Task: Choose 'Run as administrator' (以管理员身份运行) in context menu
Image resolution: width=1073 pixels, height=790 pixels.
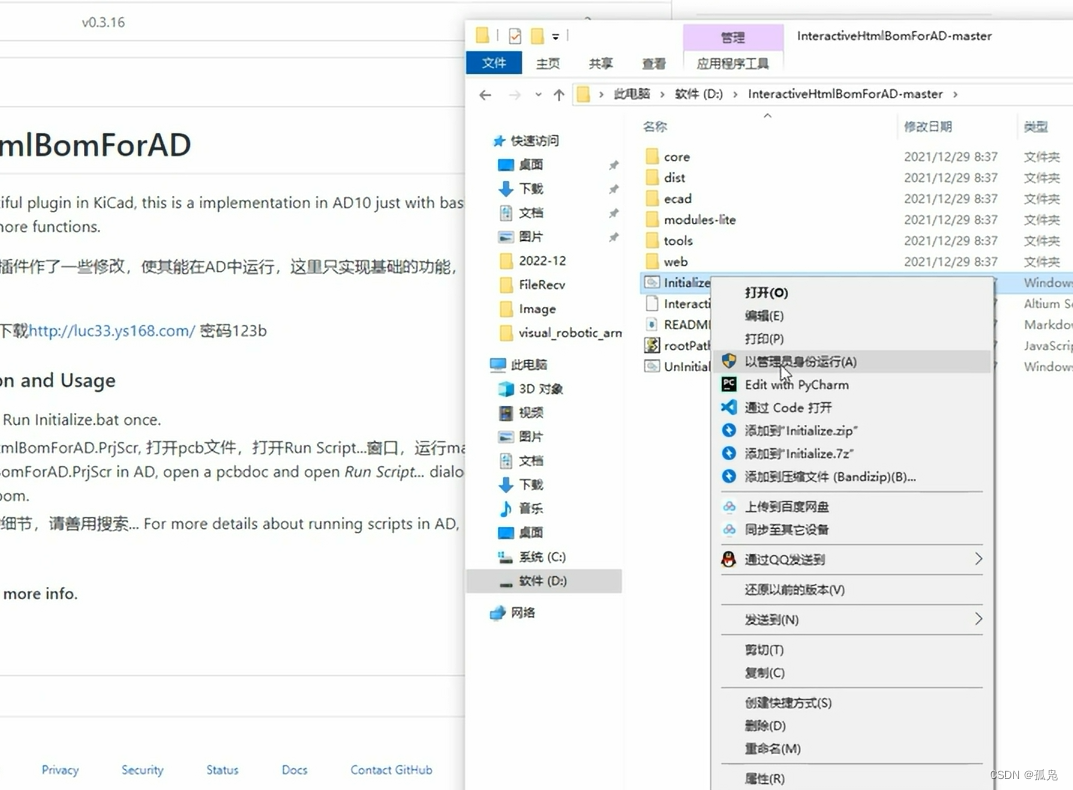Action: [x=852, y=361]
